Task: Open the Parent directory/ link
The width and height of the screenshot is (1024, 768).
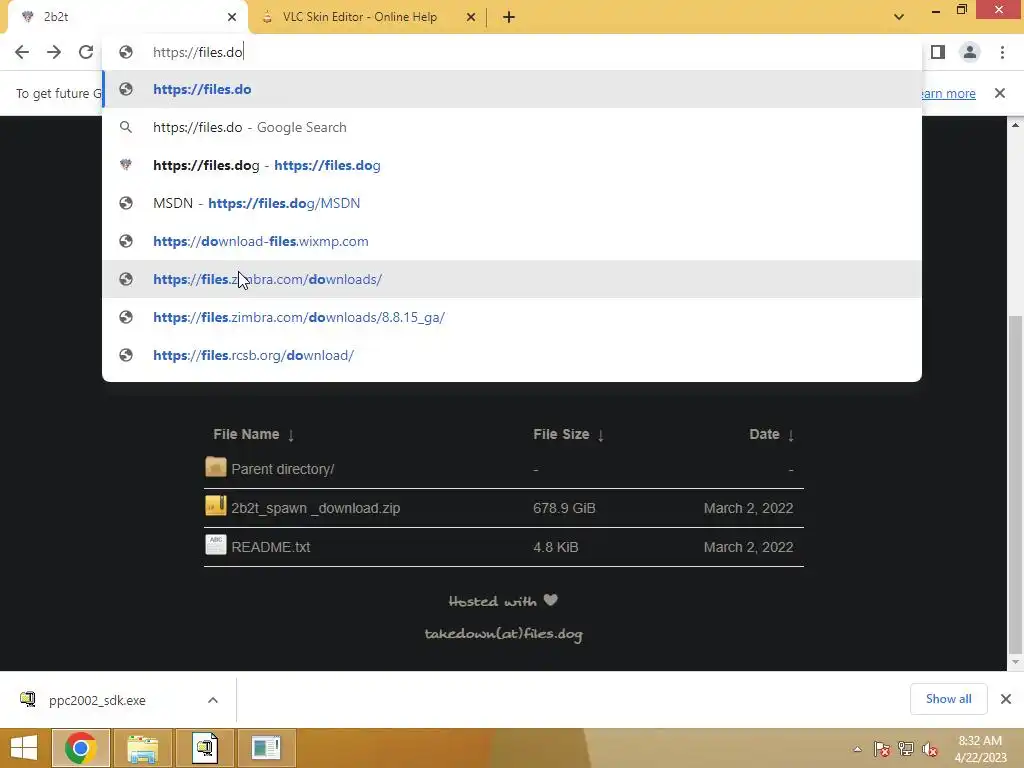Action: 283,469
